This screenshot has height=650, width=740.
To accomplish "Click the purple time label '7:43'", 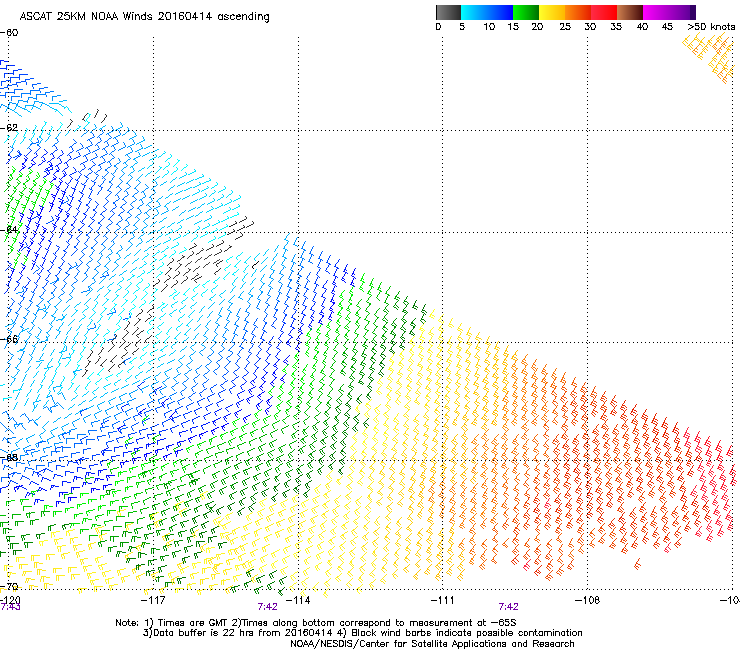I will [10, 607].
